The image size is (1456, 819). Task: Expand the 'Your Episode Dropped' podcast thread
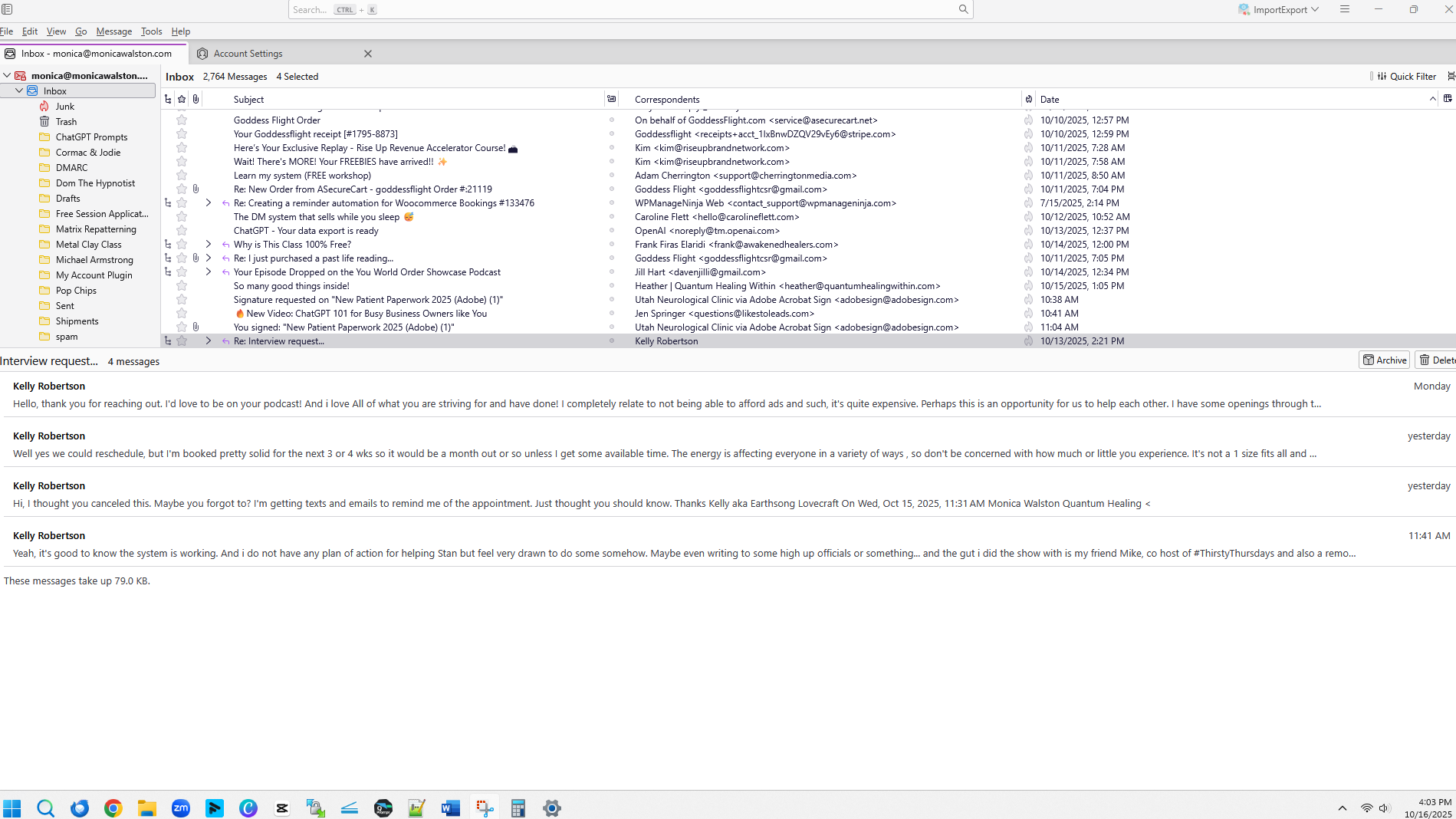pyautogui.click(x=209, y=271)
